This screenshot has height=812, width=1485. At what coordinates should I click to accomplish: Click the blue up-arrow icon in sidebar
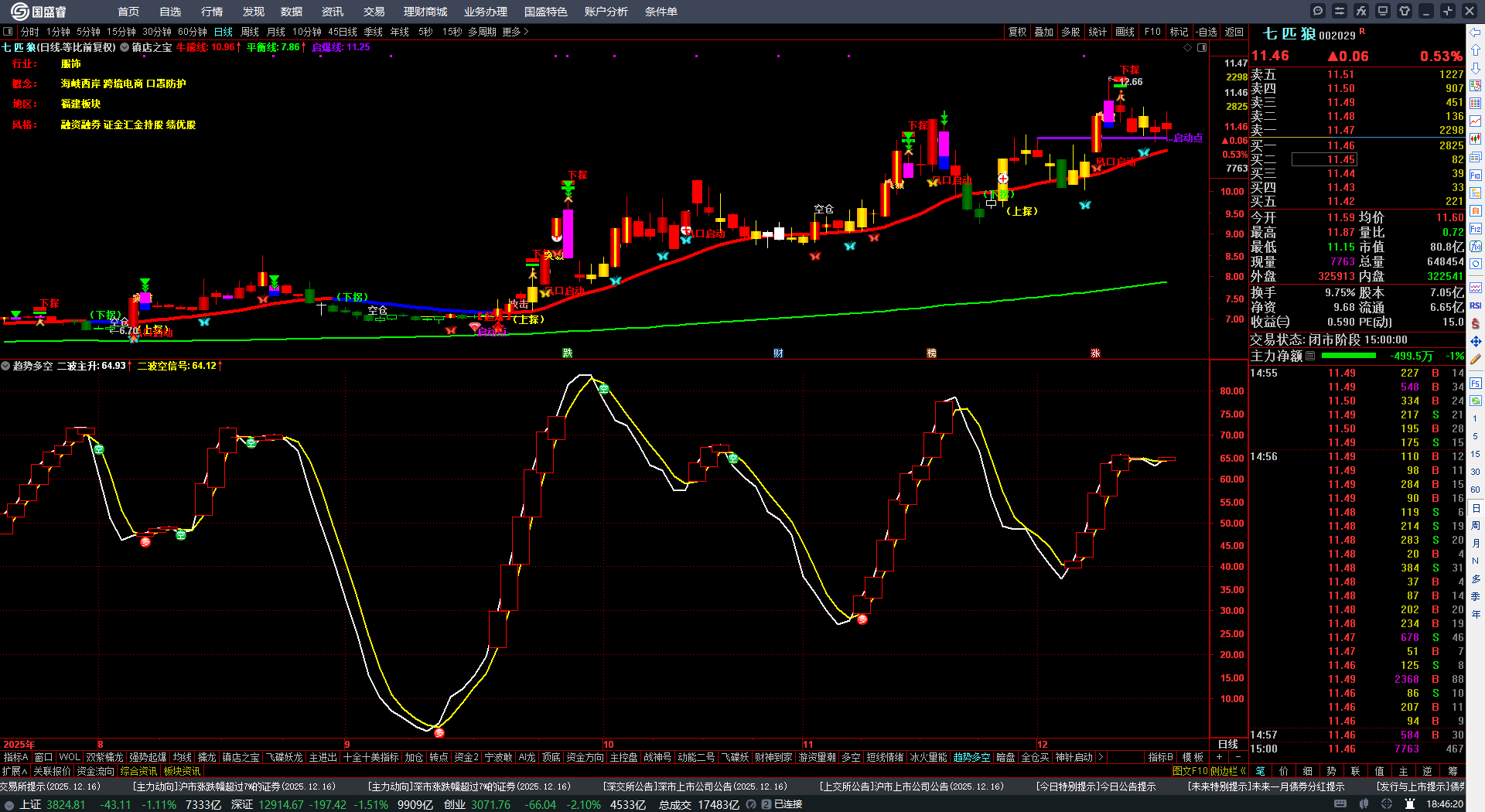pos(1476,49)
